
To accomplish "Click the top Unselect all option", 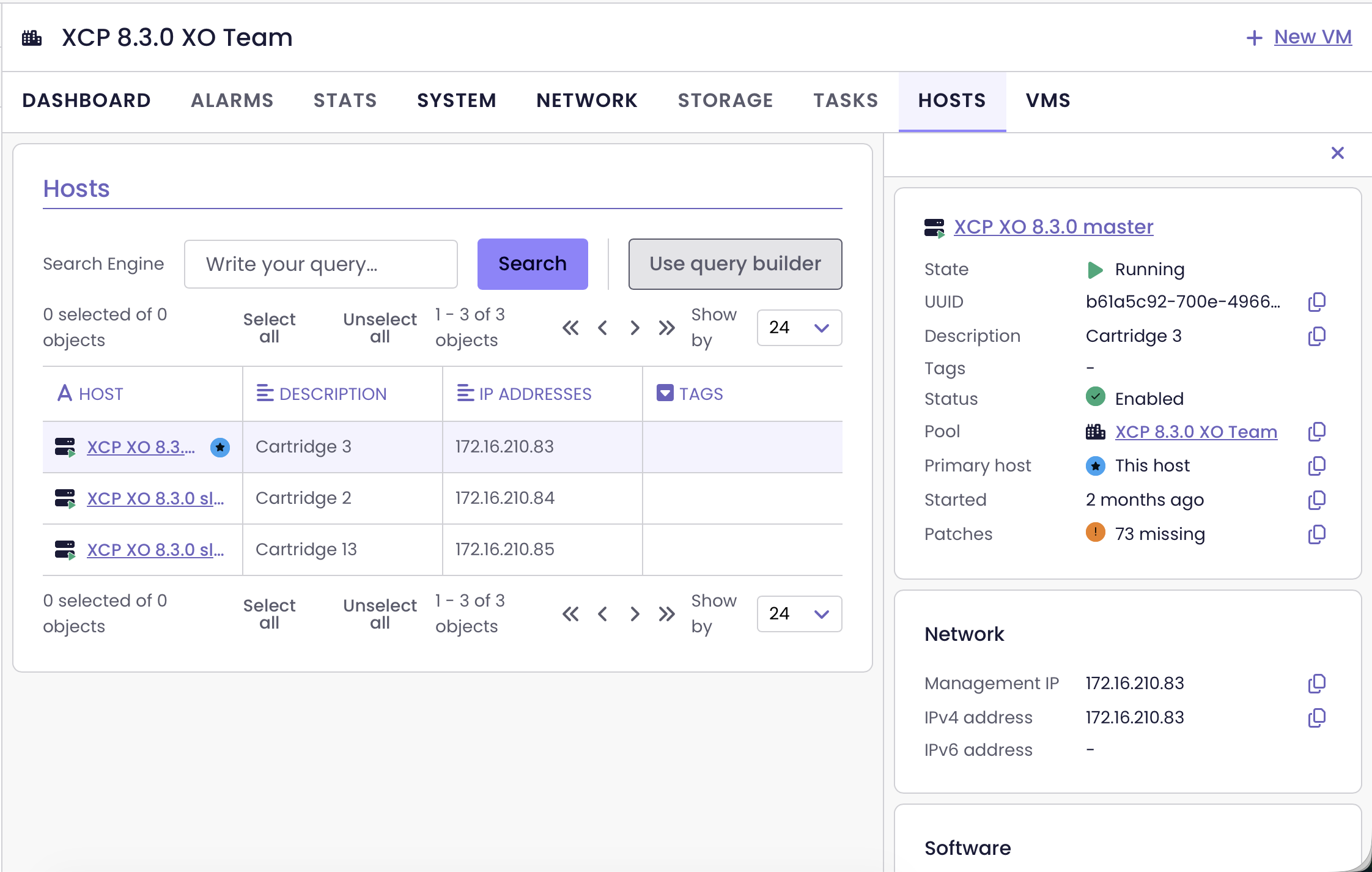I will [380, 328].
